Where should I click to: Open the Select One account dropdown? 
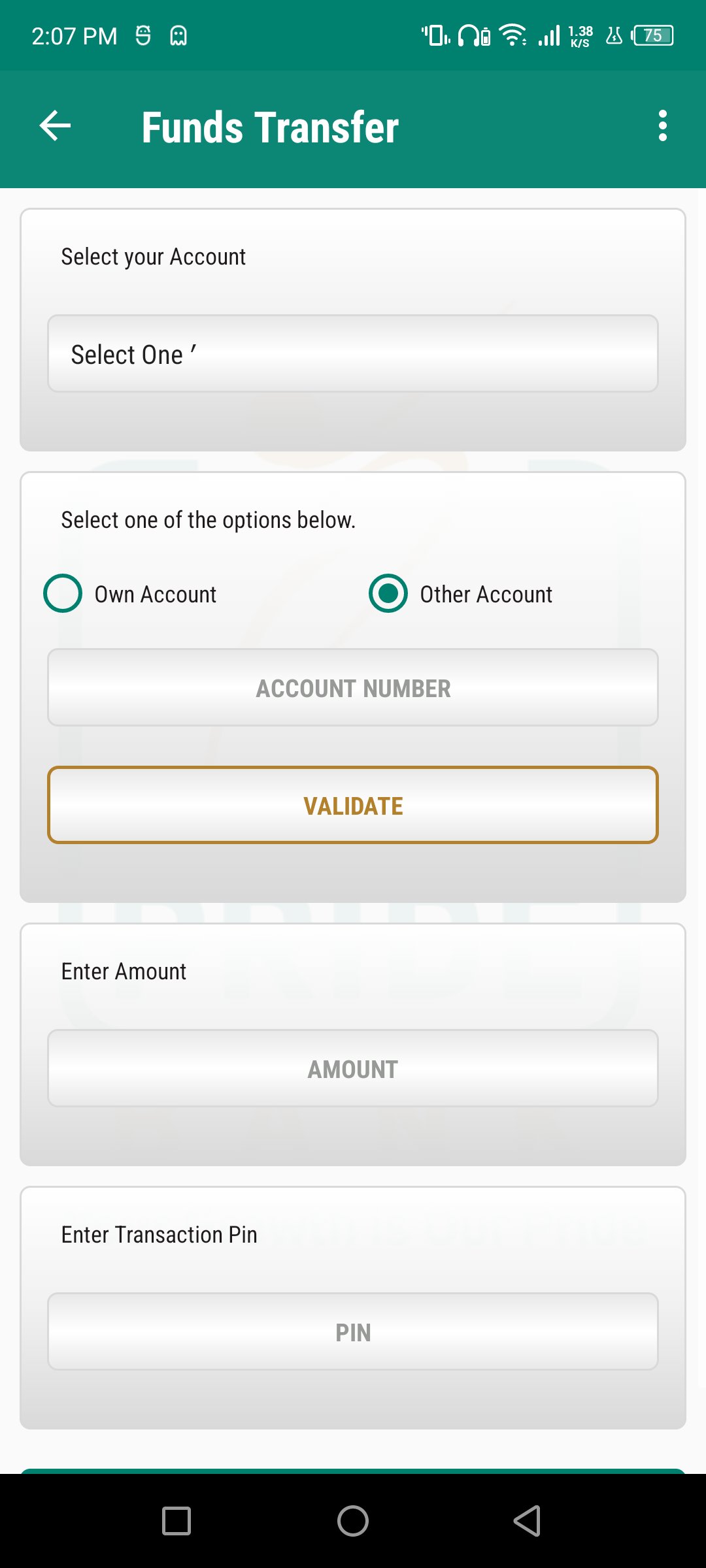[x=353, y=354]
